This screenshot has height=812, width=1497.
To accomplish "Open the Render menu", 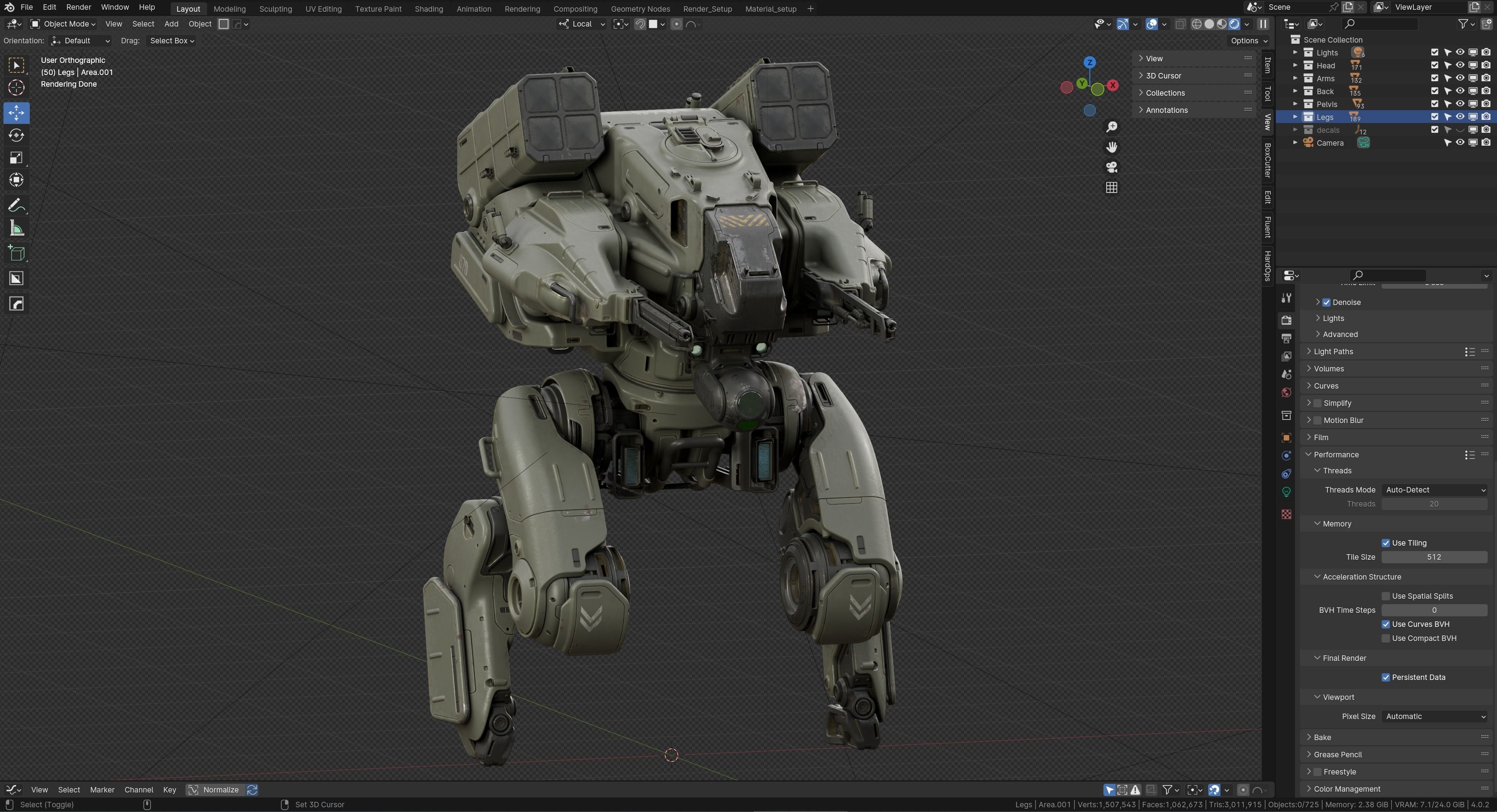I will coord(79,7).
